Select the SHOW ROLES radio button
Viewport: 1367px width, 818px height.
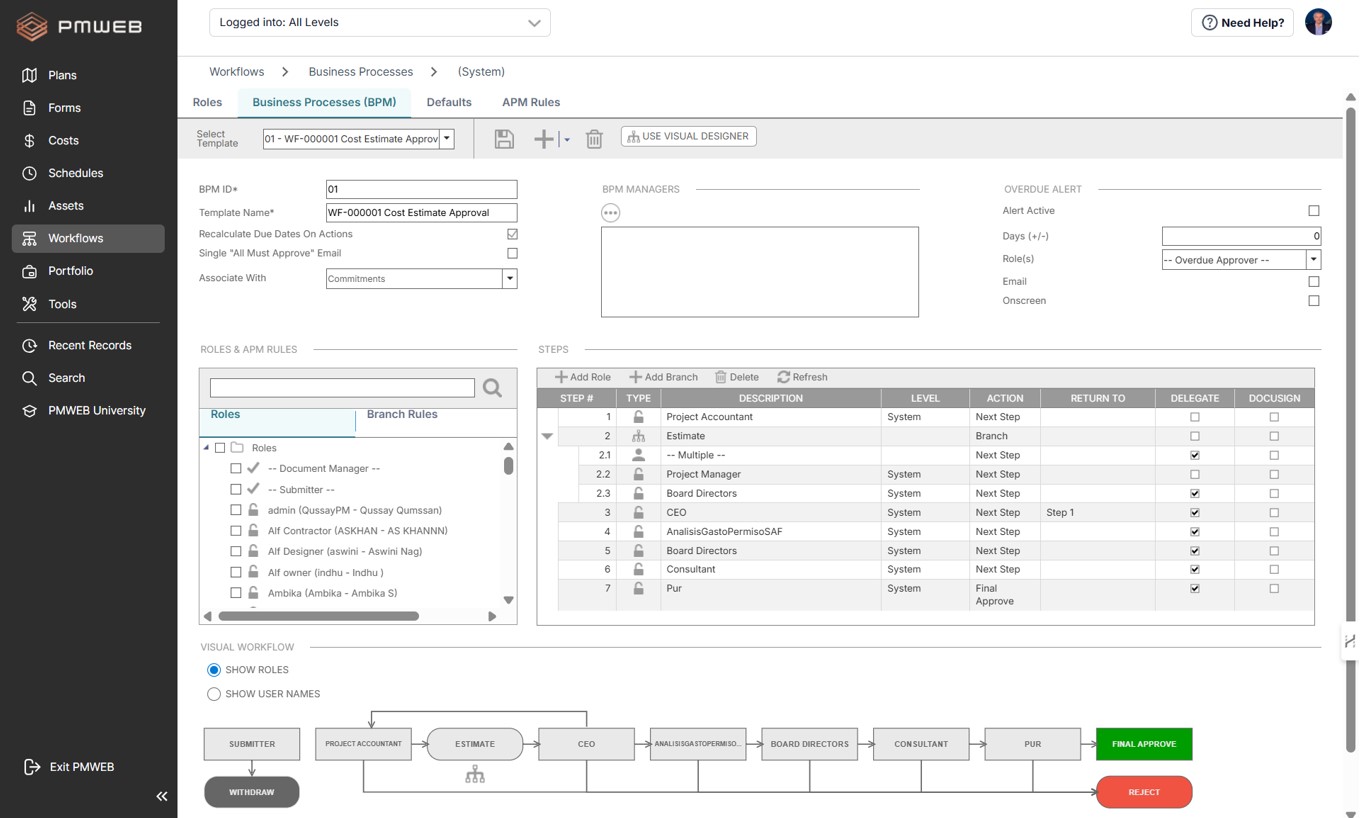(x=214, y=670)
